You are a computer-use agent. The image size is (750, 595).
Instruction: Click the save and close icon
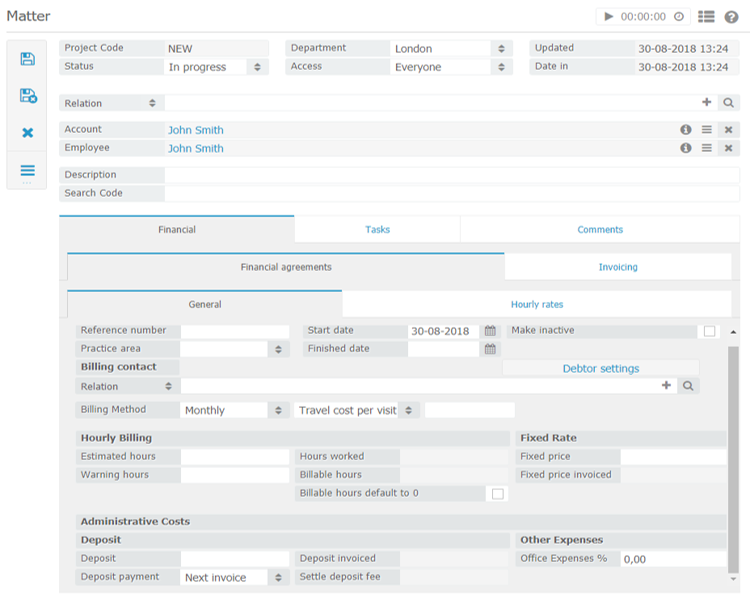28,96
